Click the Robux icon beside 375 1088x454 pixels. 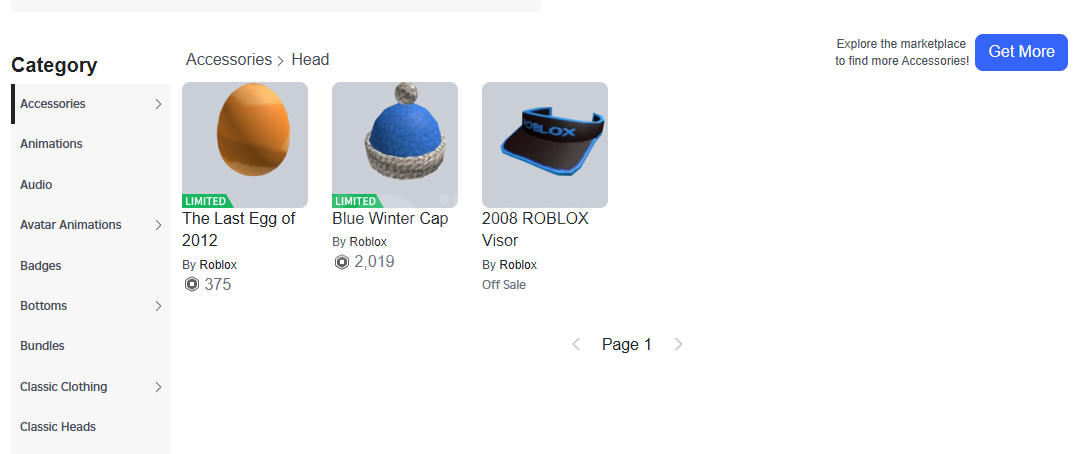pyautogui.click(x=192, y=284)
